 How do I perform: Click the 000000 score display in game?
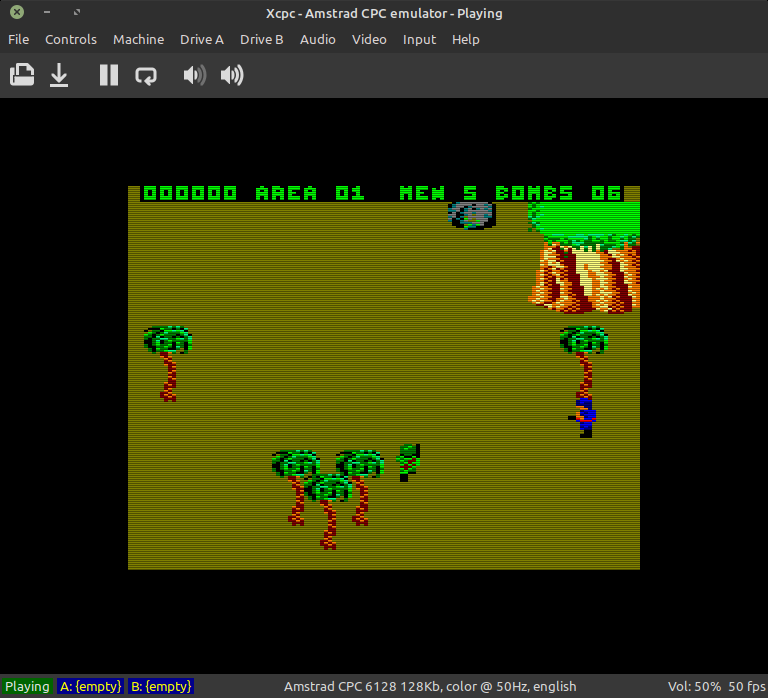tap(190, 193)
